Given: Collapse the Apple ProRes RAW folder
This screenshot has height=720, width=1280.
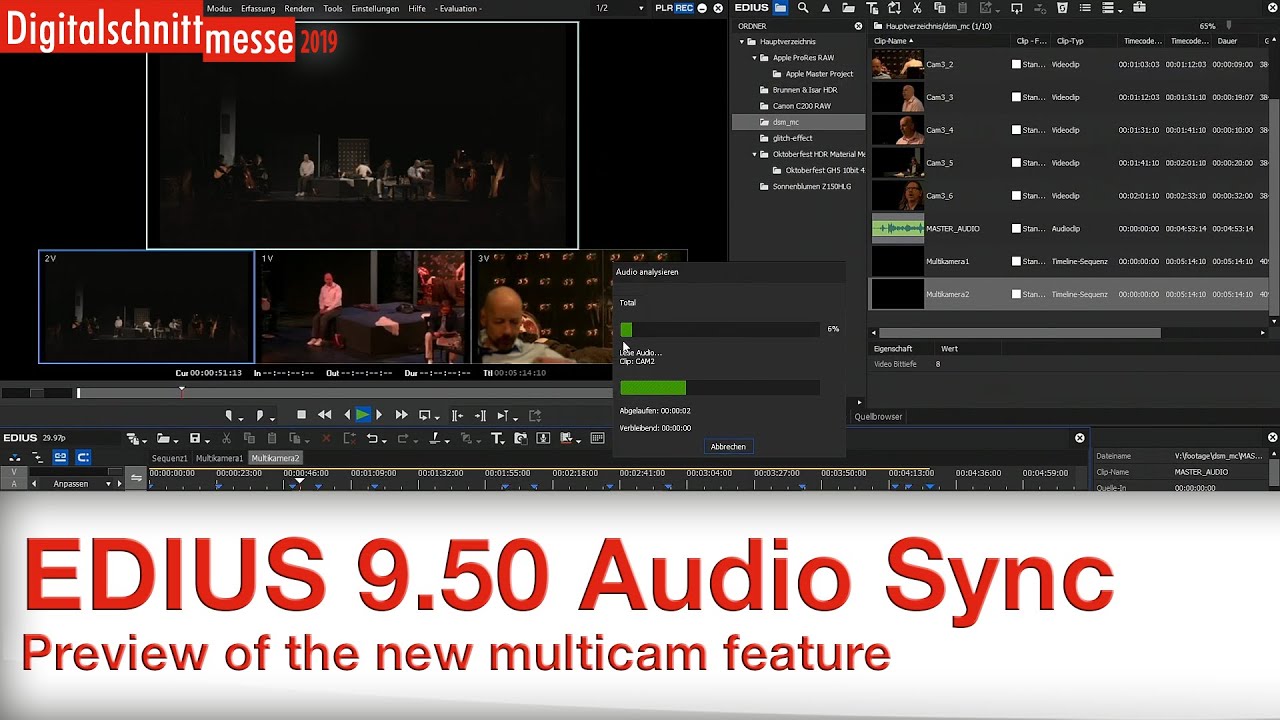Looking at the screenshot, I should (x=755, y=58).
